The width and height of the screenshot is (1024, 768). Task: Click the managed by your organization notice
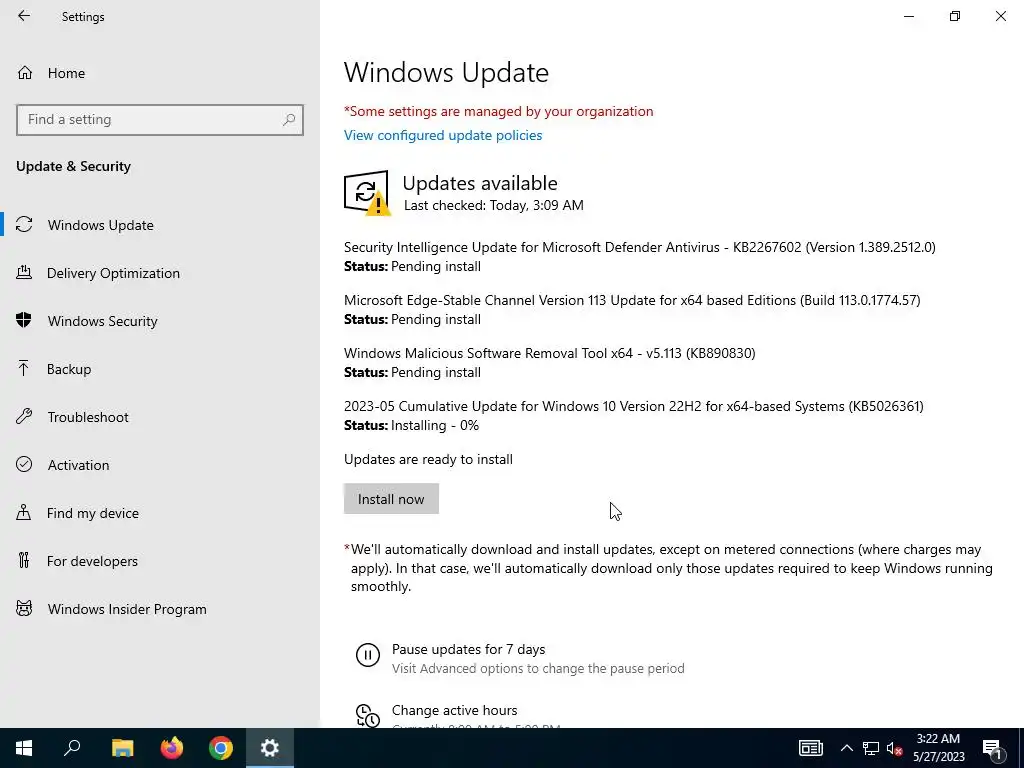(x=498, y=111)
